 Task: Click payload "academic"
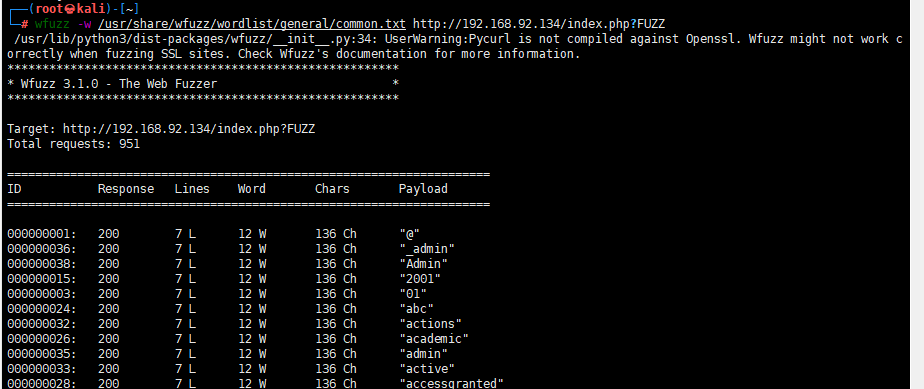(434, 339)
